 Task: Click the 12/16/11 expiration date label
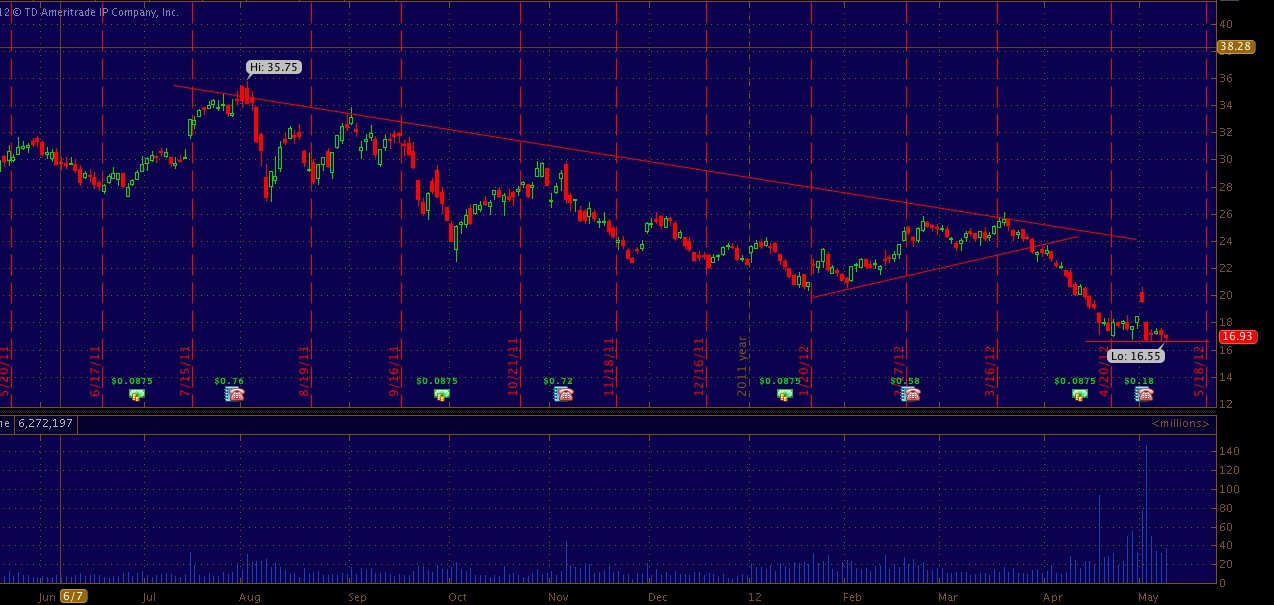[x=701, y=367]
